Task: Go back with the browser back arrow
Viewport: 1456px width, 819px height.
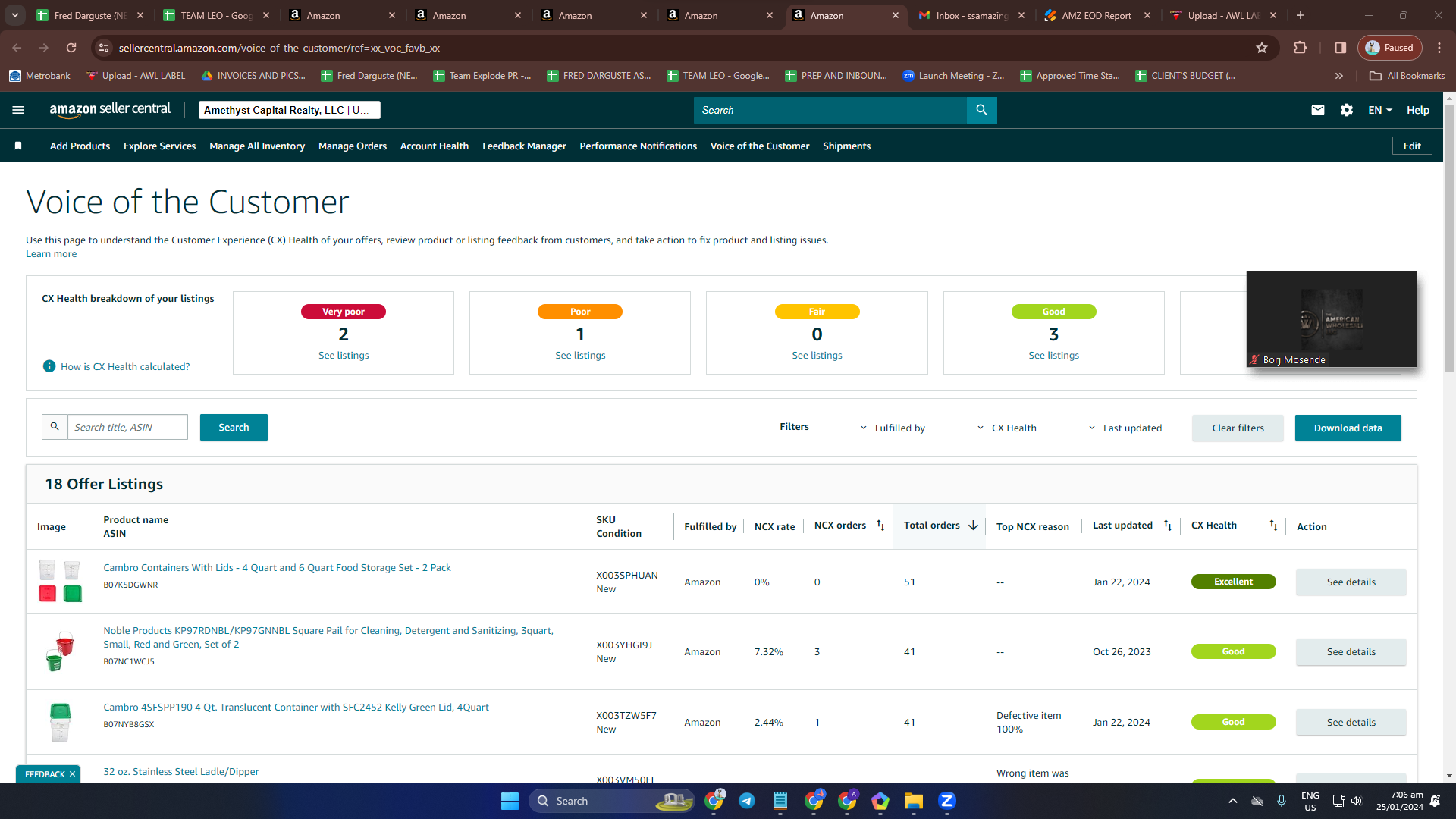Action: click(x=17, y=48)
